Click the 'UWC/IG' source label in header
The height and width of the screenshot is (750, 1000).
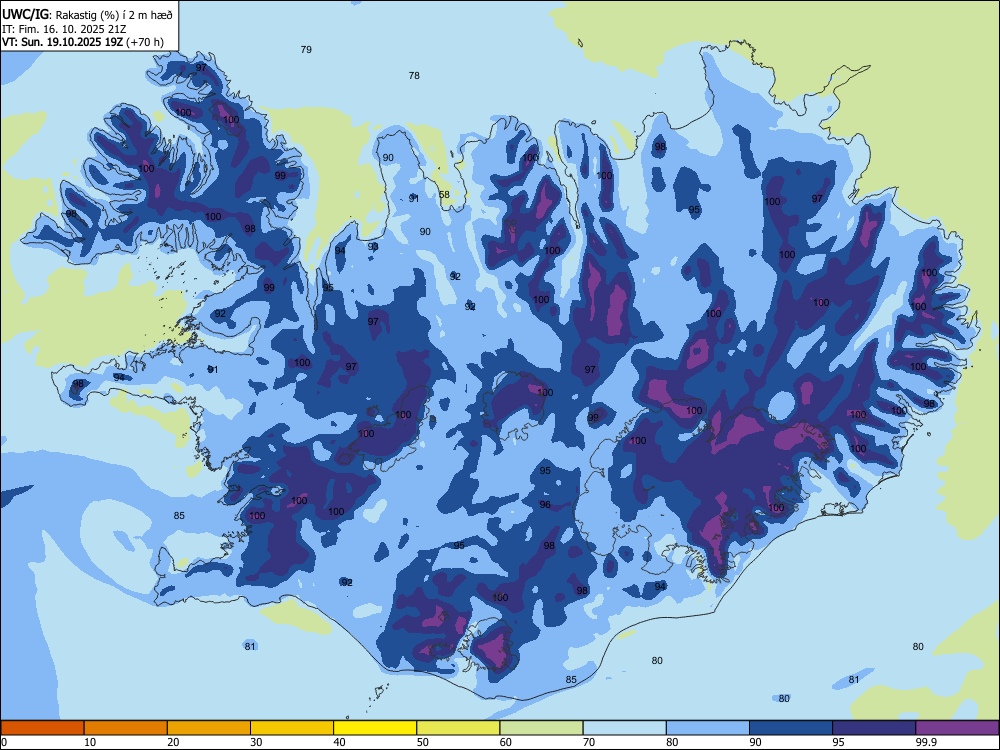pos(26,15)
